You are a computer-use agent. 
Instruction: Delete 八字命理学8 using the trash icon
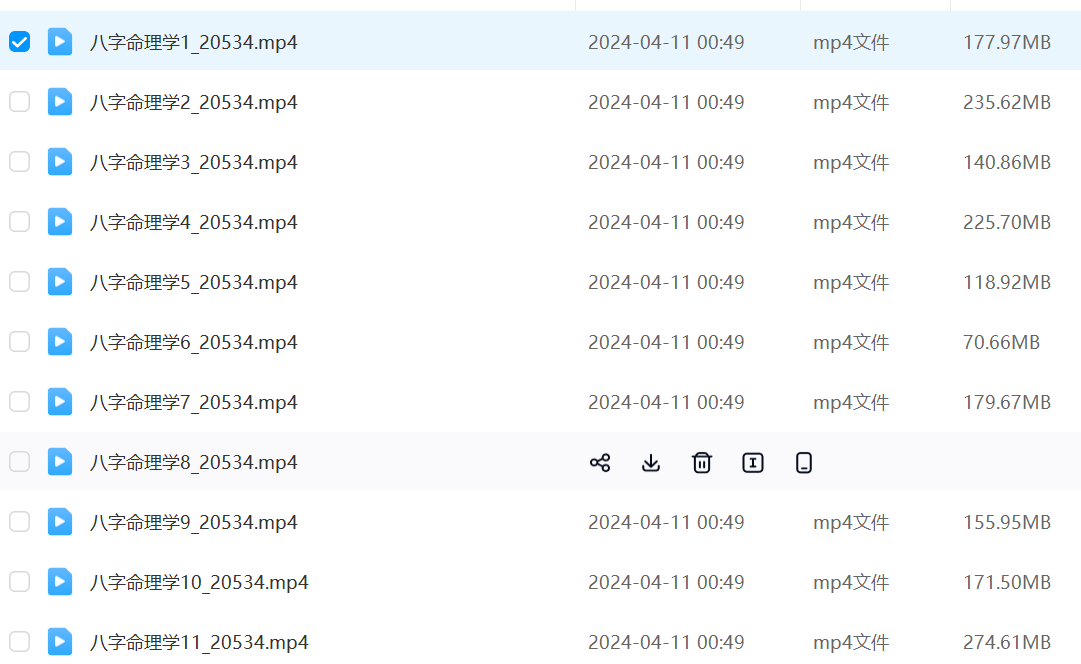pos(702,462)
